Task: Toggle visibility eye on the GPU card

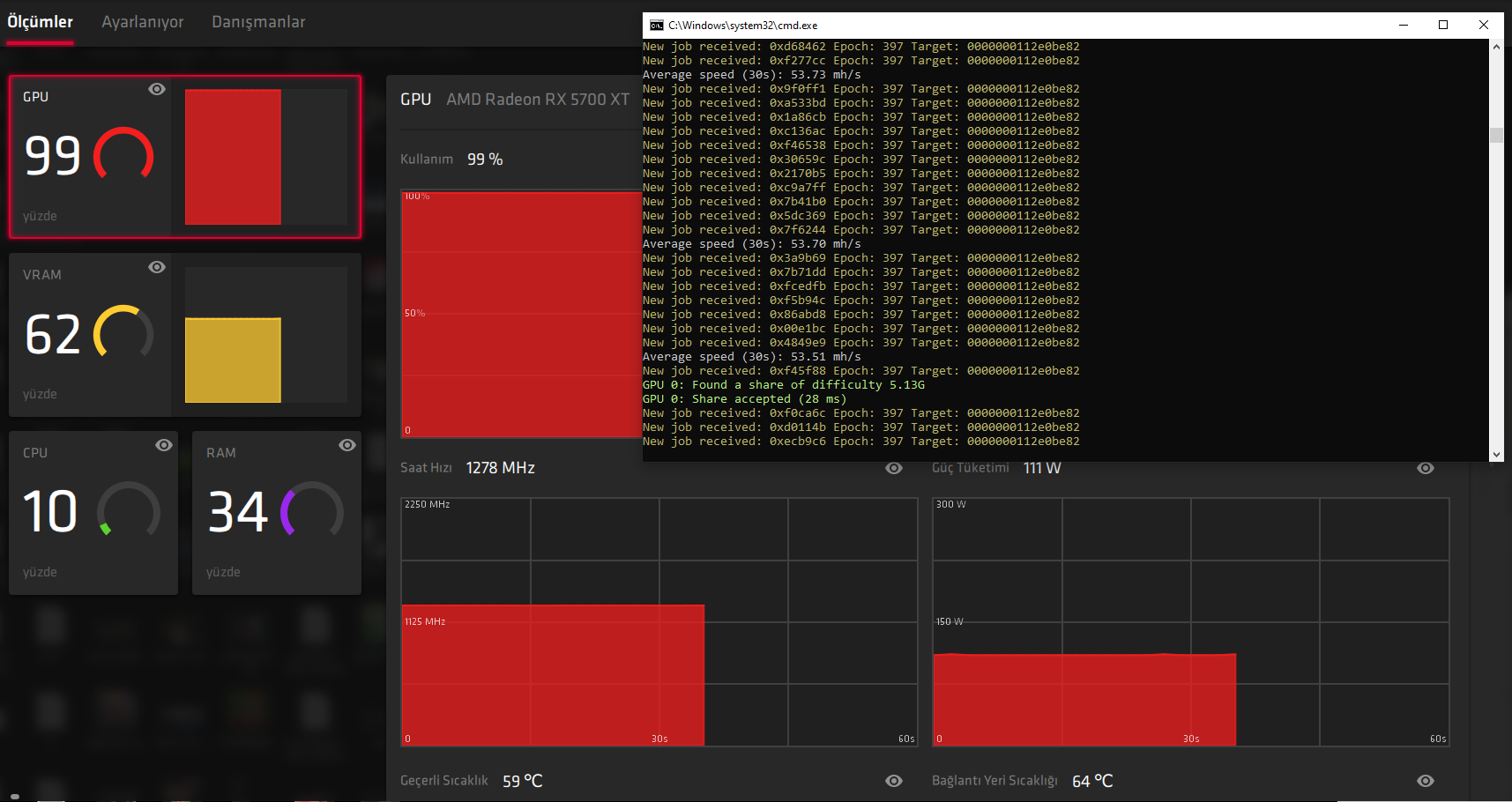Action: click(157, 89)
